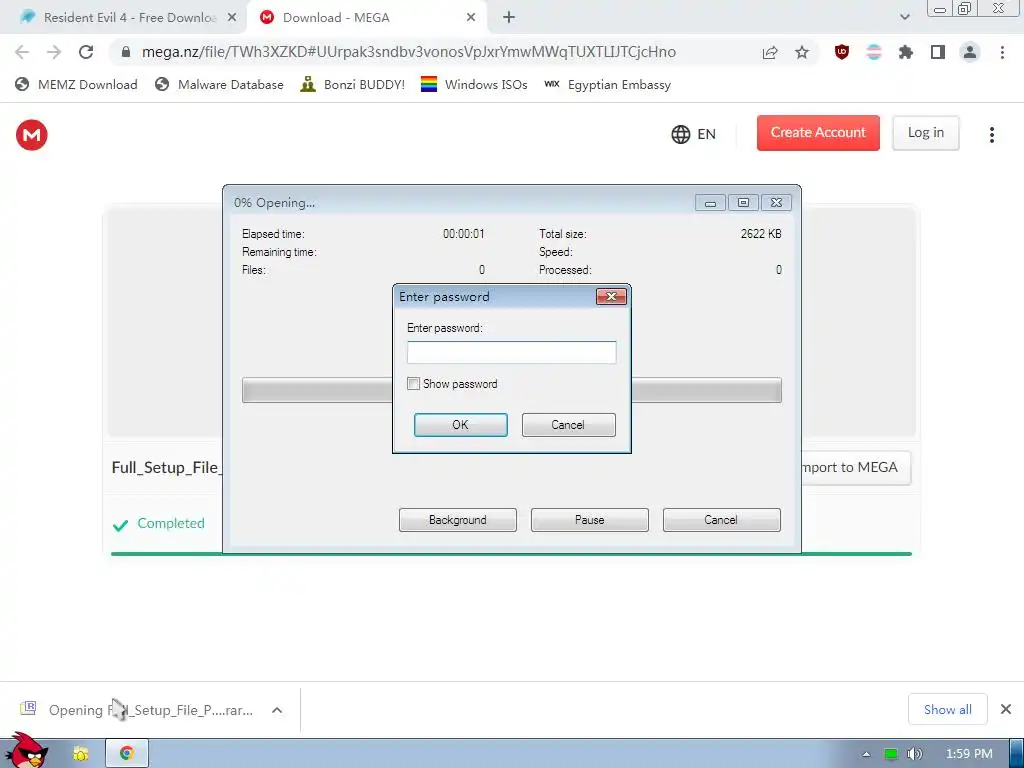Viewport: 1024px width, 768px height.
Task: Close the Enter password dialog with red X
Action: [611, 296]
